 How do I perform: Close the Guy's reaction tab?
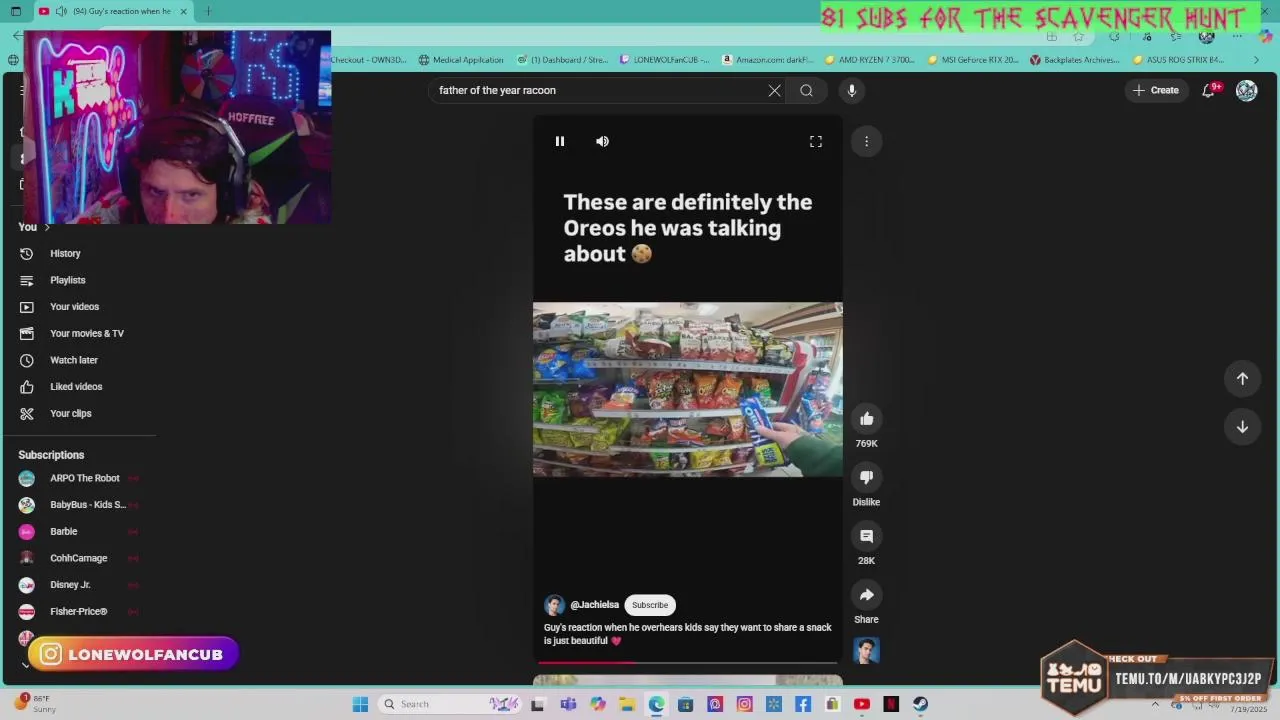click(x=183, y=11)
